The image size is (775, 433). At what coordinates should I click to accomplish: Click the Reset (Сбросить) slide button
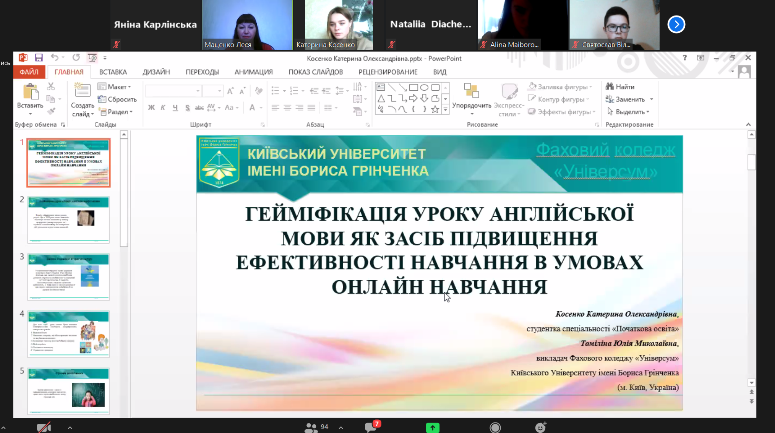coord(120,100)
